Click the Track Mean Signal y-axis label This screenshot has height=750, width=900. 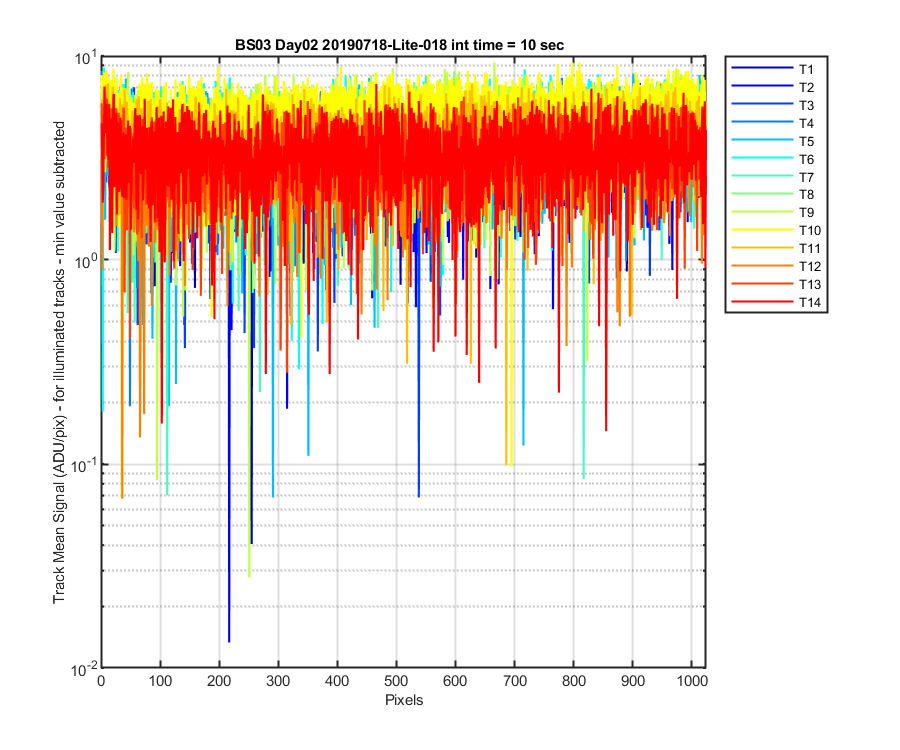[59, 362]
